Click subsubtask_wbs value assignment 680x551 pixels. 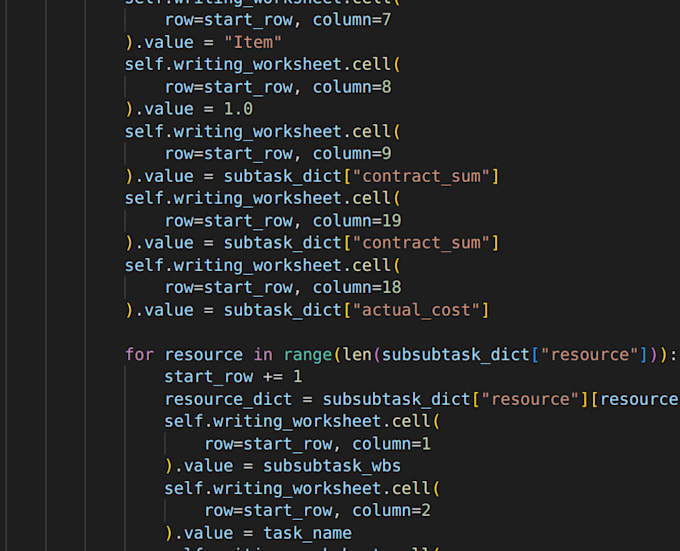(x=332, y=466)
